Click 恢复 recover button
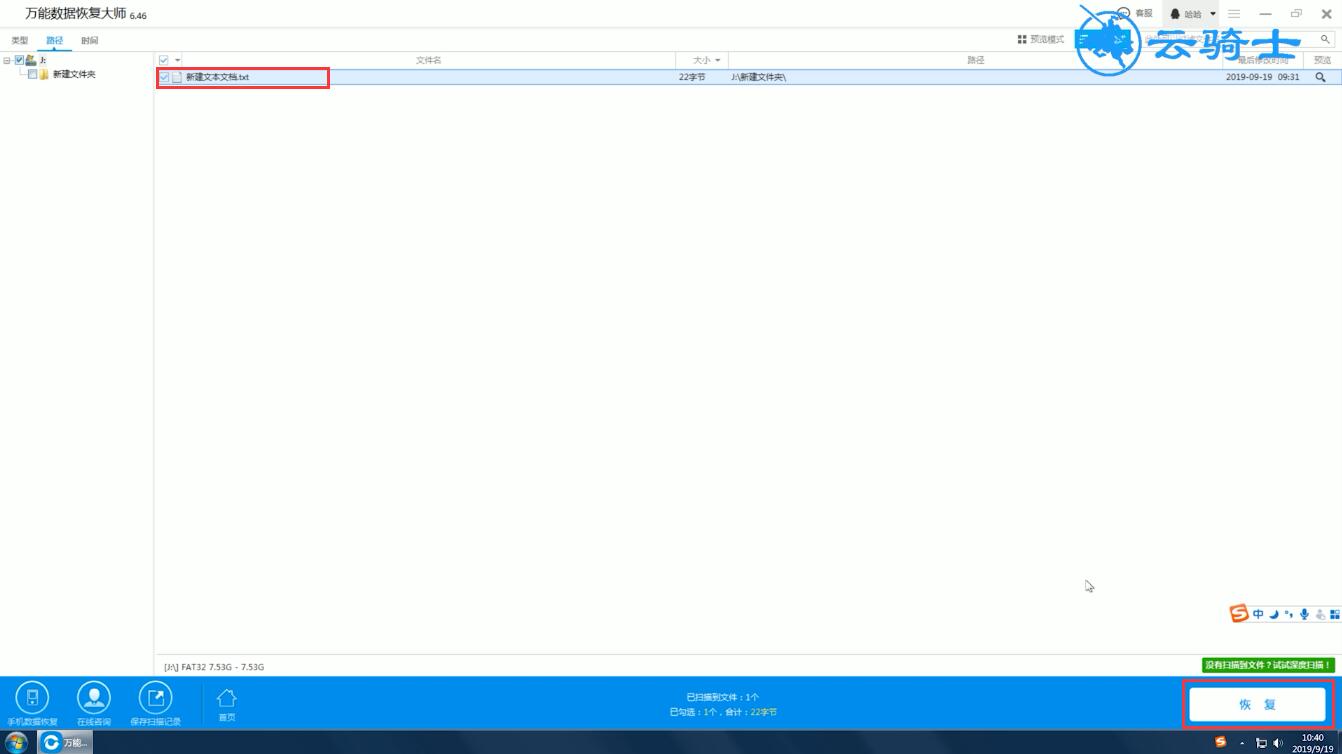The height and width of the screenshot is (754, 1342). 1258,705
